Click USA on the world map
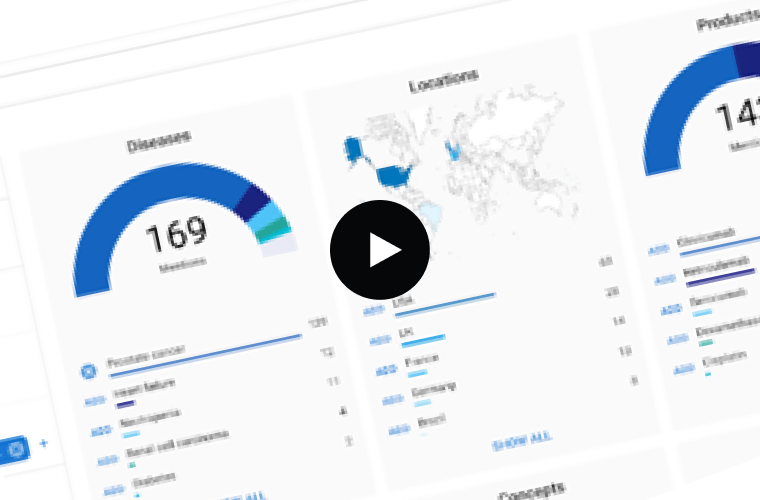 (x=393, y=177)
